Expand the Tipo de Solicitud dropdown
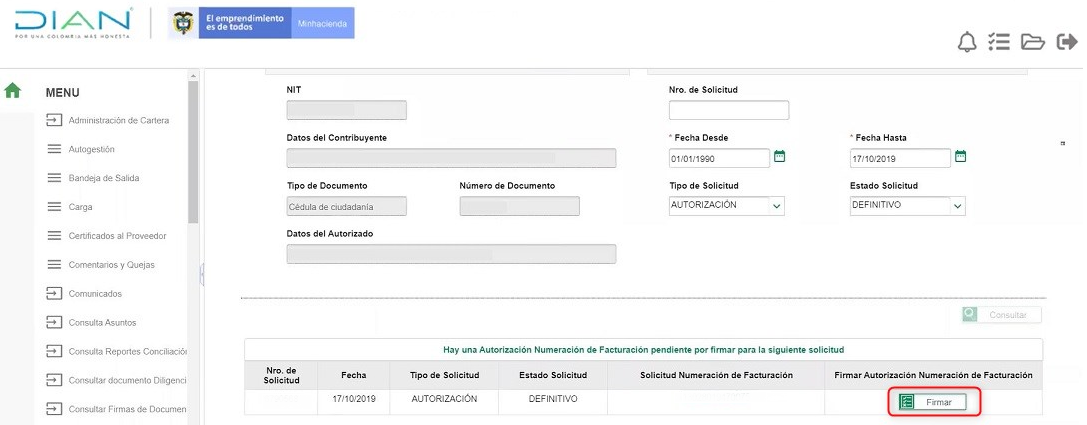Viewport: 1087px width, 425px height. pyautogui.click(x=777, y=206)
